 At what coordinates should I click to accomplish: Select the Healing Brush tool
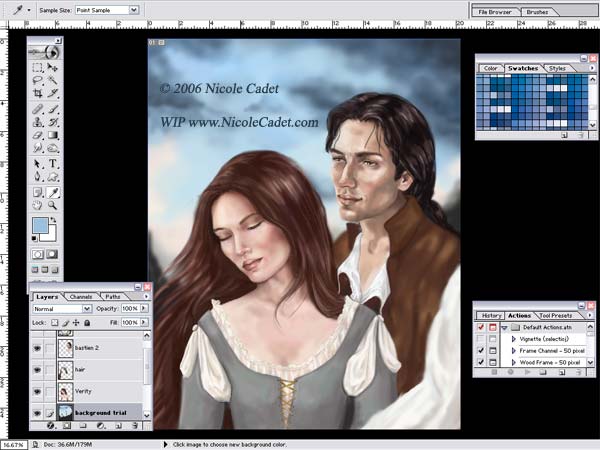click(x=38, y=109)
